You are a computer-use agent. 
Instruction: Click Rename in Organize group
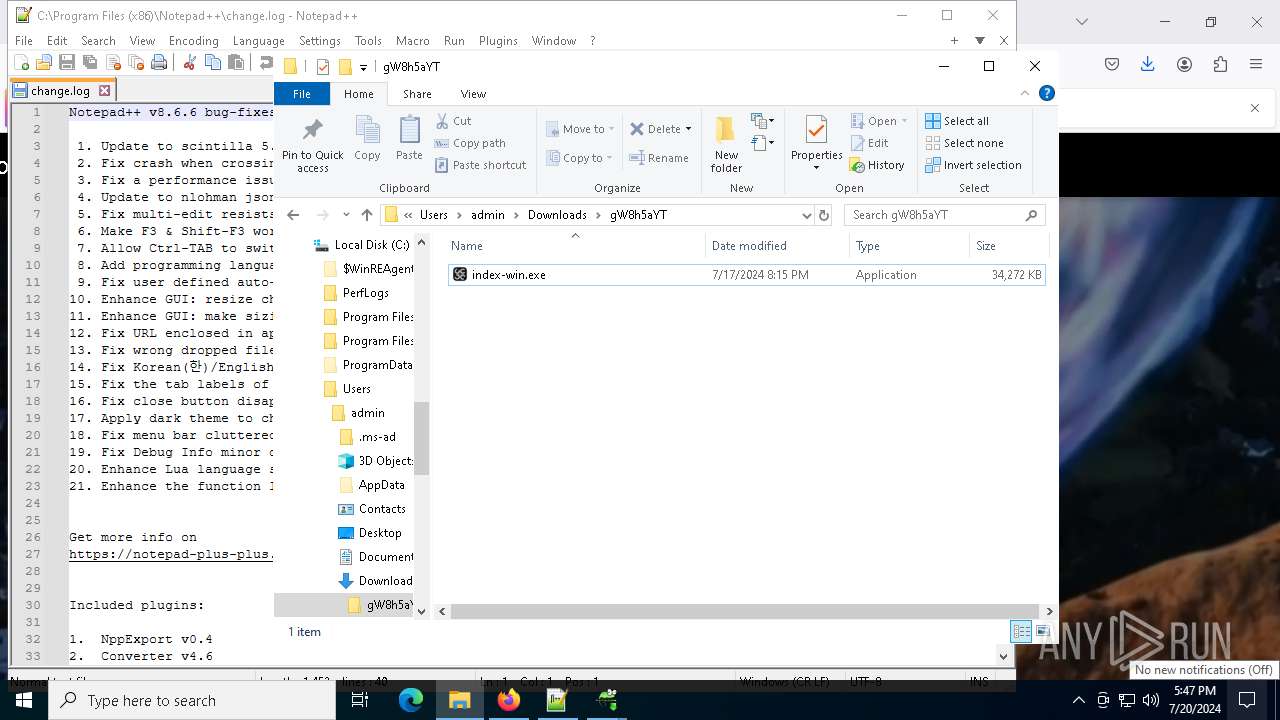pos(659,158)
